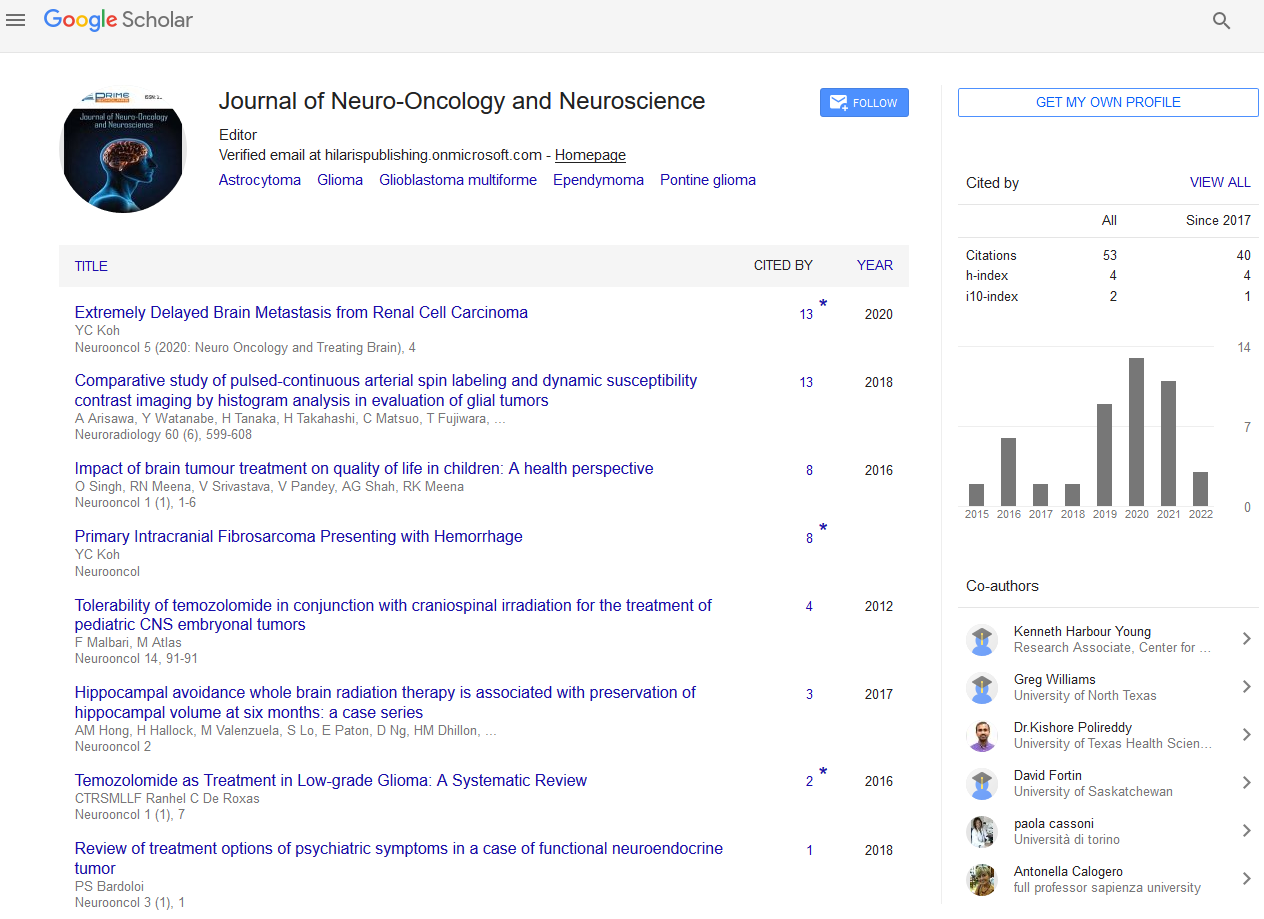Click the search magnifier icon
The height and width of the screenshot is (919, 1264).
(x=1221, y=21)
